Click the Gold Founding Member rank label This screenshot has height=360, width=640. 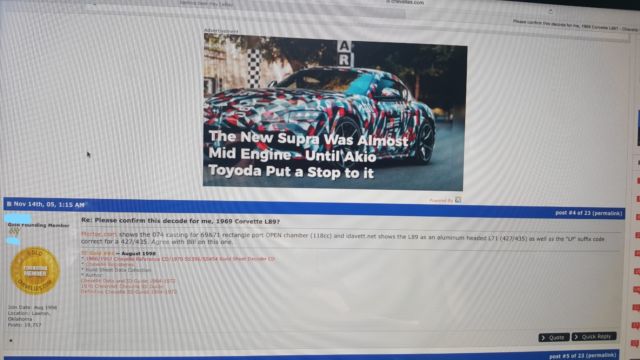pyautogui.click(x=38, y=225)
